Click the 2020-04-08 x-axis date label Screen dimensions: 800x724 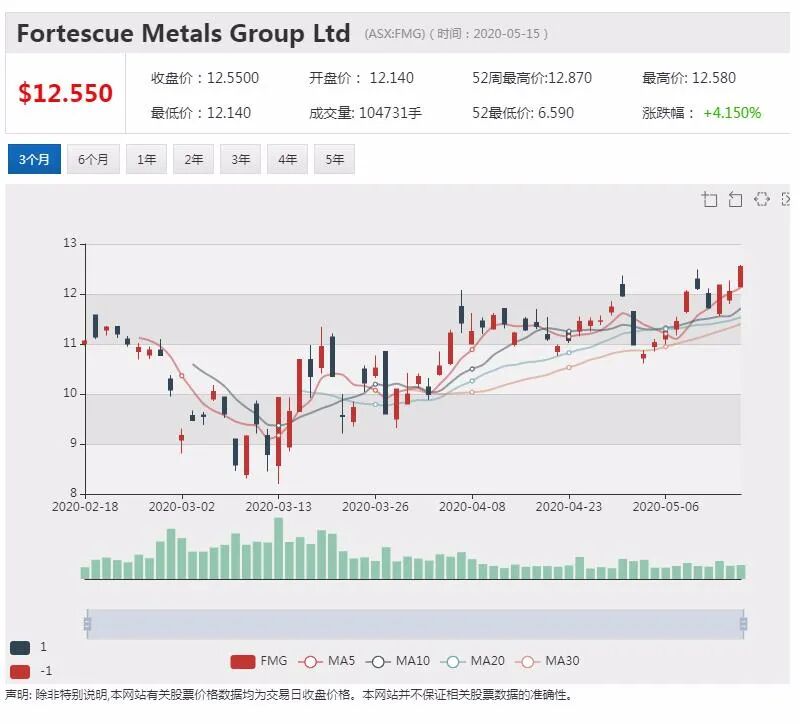472,507
